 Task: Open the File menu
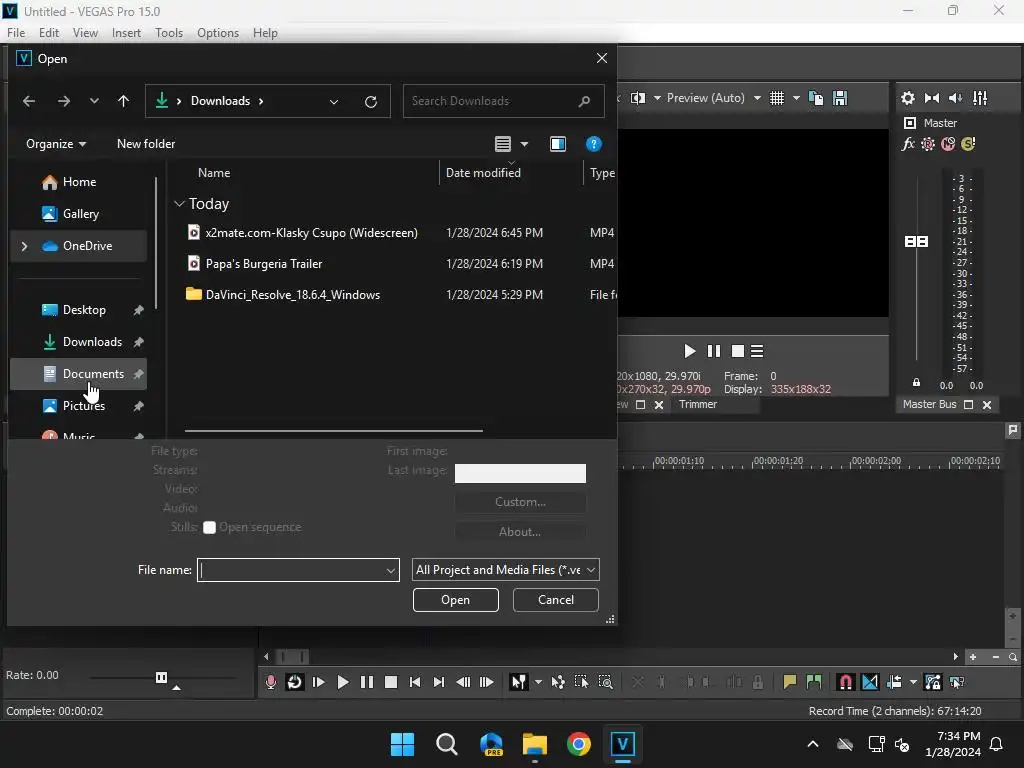16,33
